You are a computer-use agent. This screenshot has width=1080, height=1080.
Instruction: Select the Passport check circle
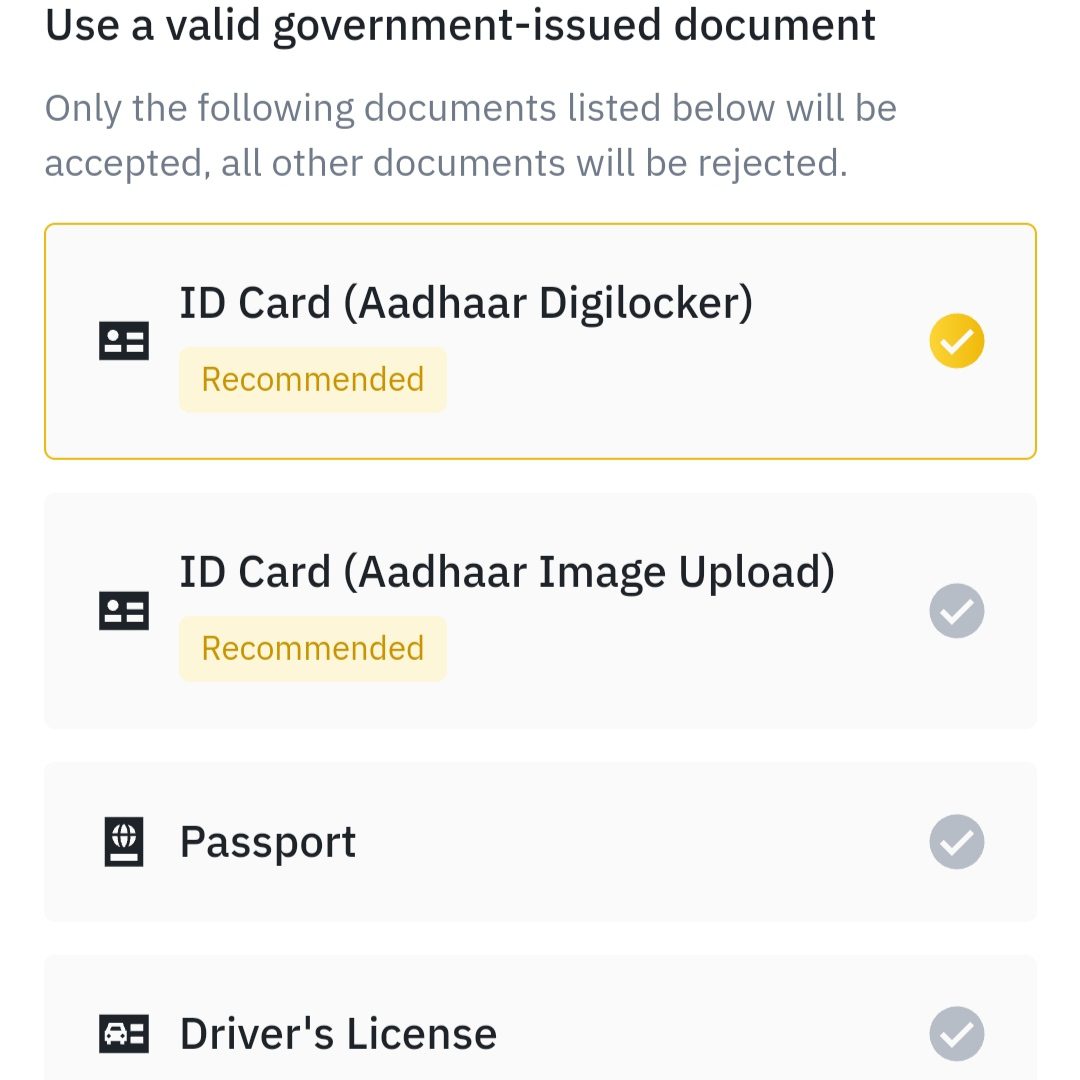(x=957, y=842)
